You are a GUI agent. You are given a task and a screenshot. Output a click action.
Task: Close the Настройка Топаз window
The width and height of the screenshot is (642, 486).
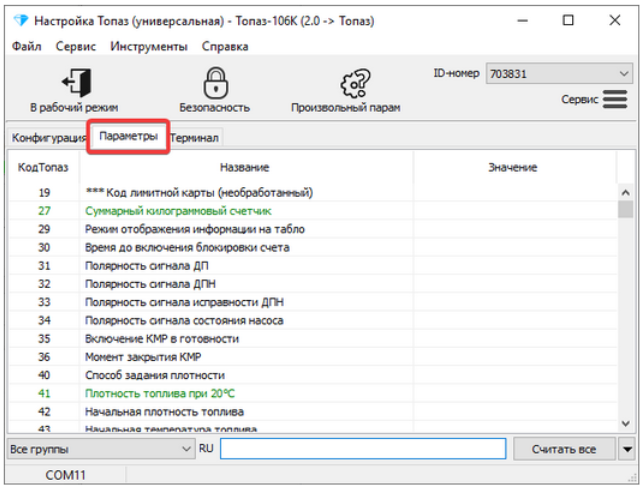(615, 20)
